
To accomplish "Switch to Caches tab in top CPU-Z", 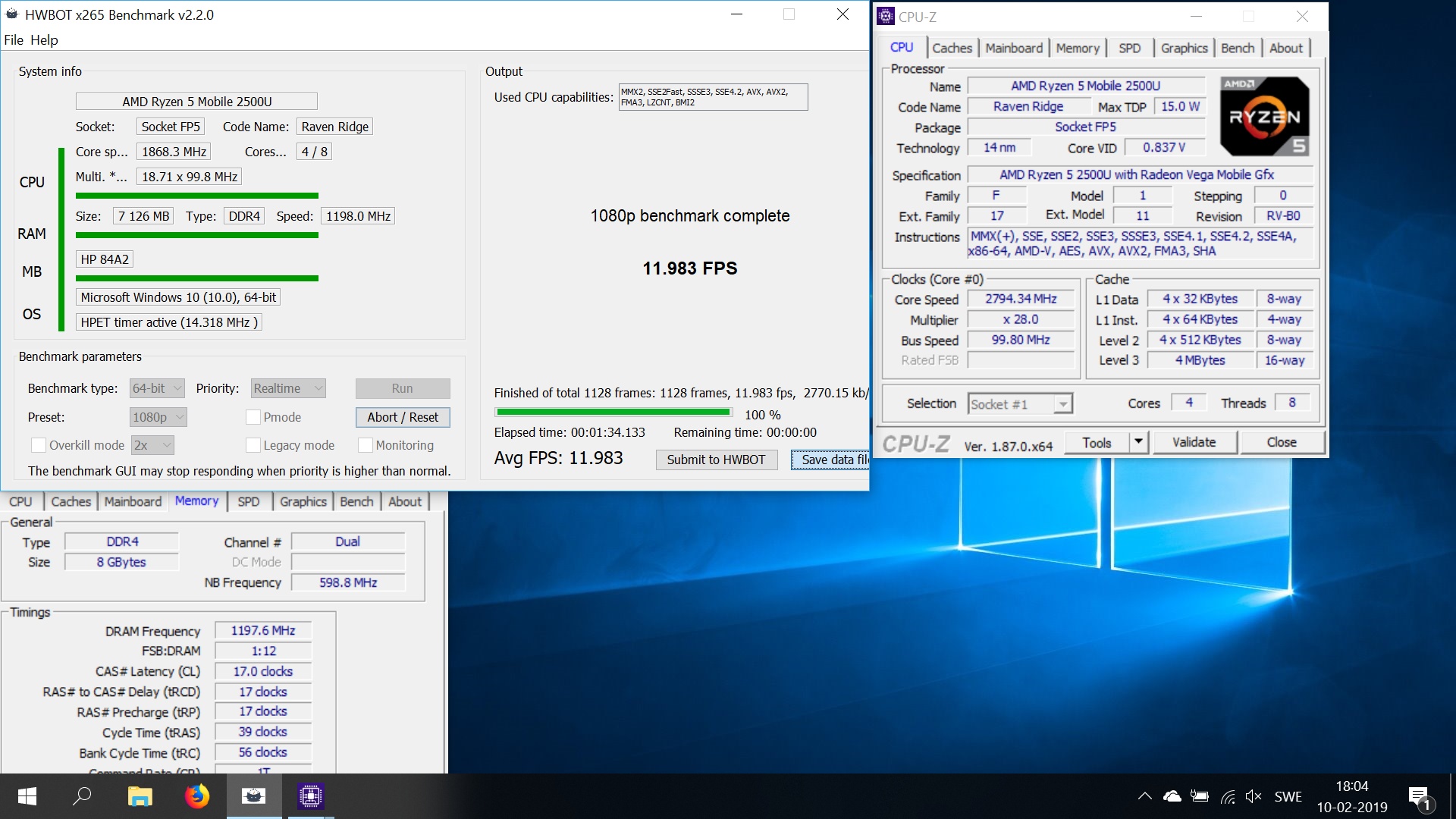I will pos(952,48).
